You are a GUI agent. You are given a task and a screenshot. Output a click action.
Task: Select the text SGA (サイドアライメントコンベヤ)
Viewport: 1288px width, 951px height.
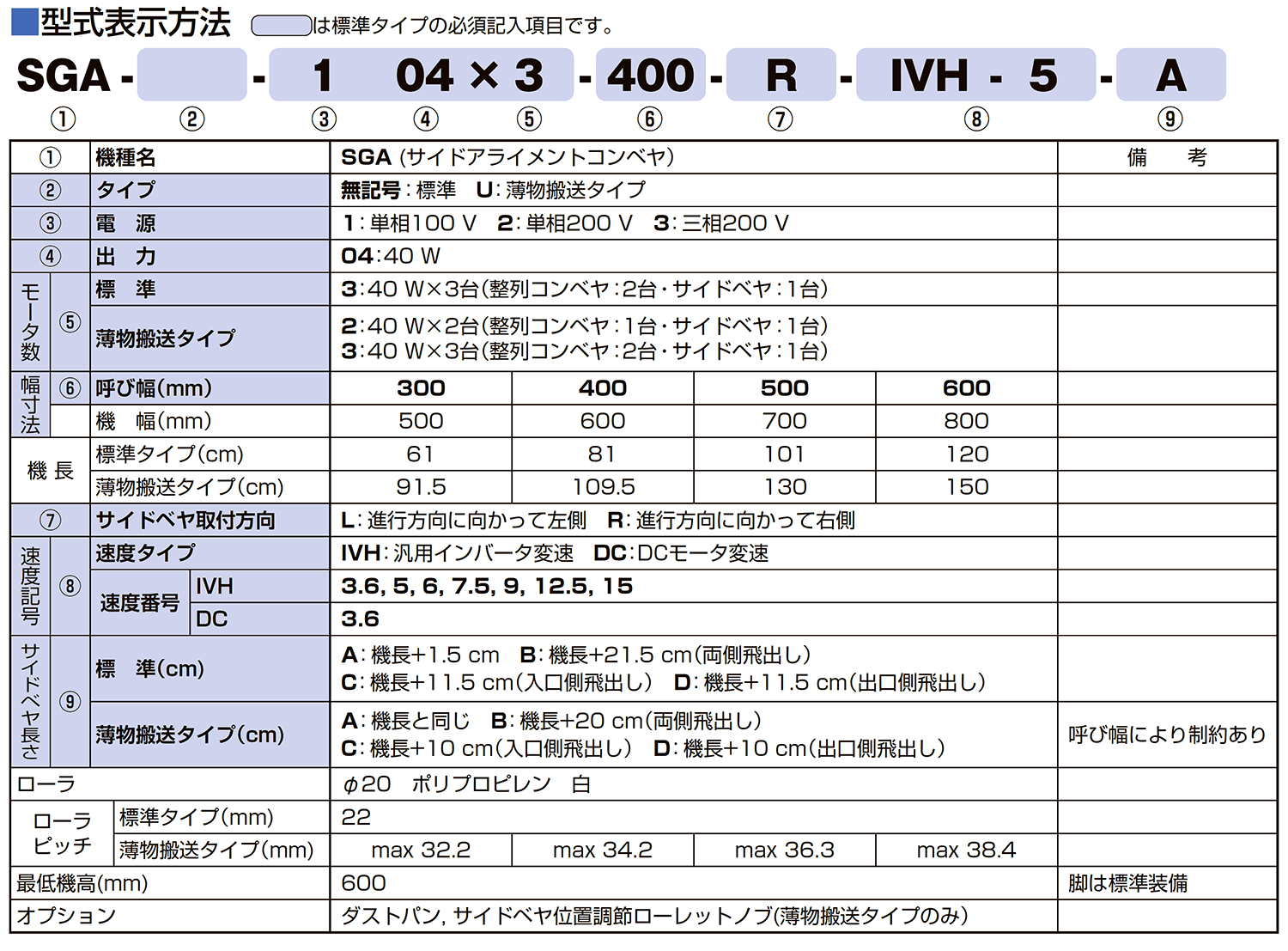click(507, 157)
